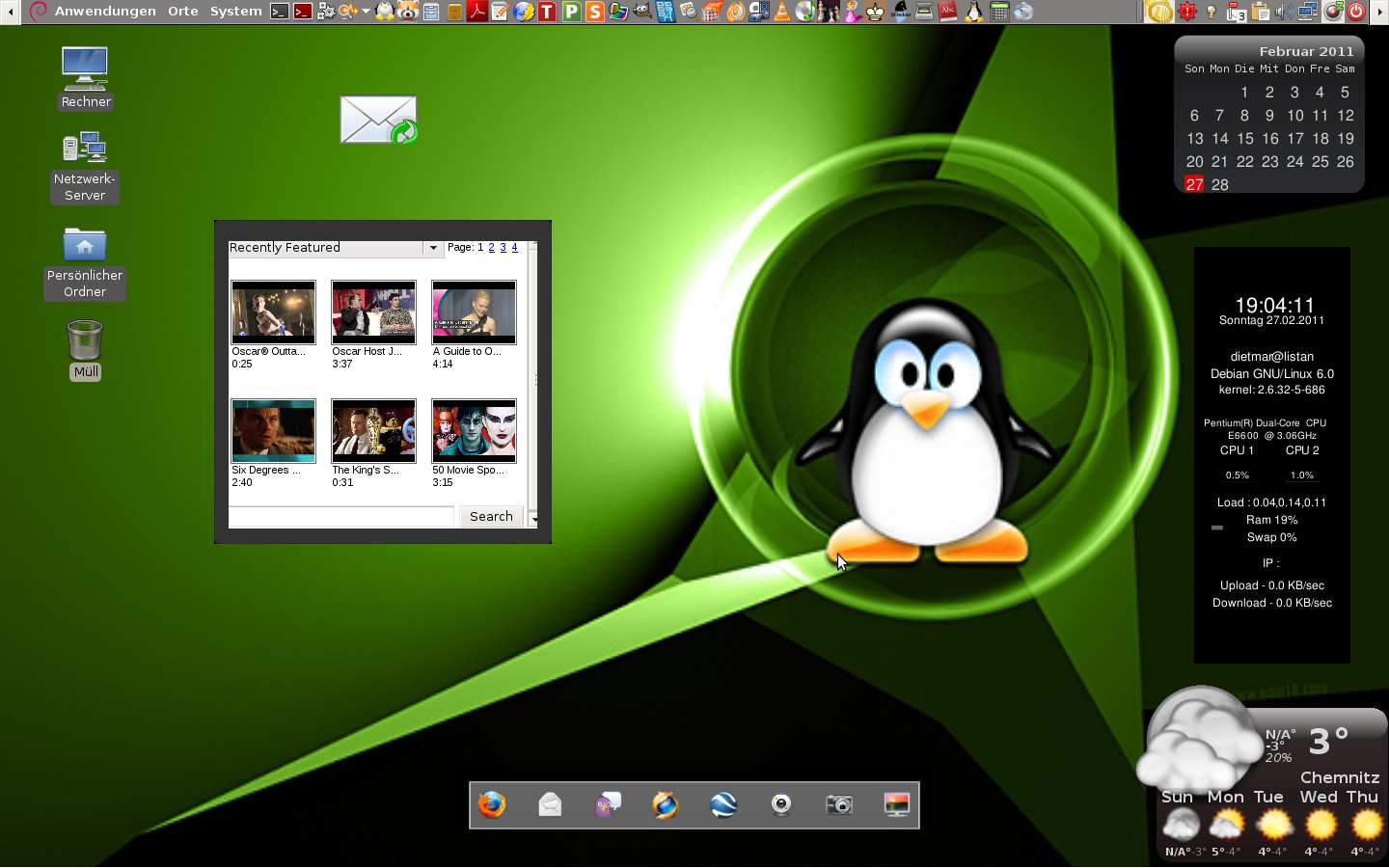This screenshot has height=868, width=1389.
Task: Open the volume speaker tray icon
Action: pyautogui.click(x=1284, y=12)
